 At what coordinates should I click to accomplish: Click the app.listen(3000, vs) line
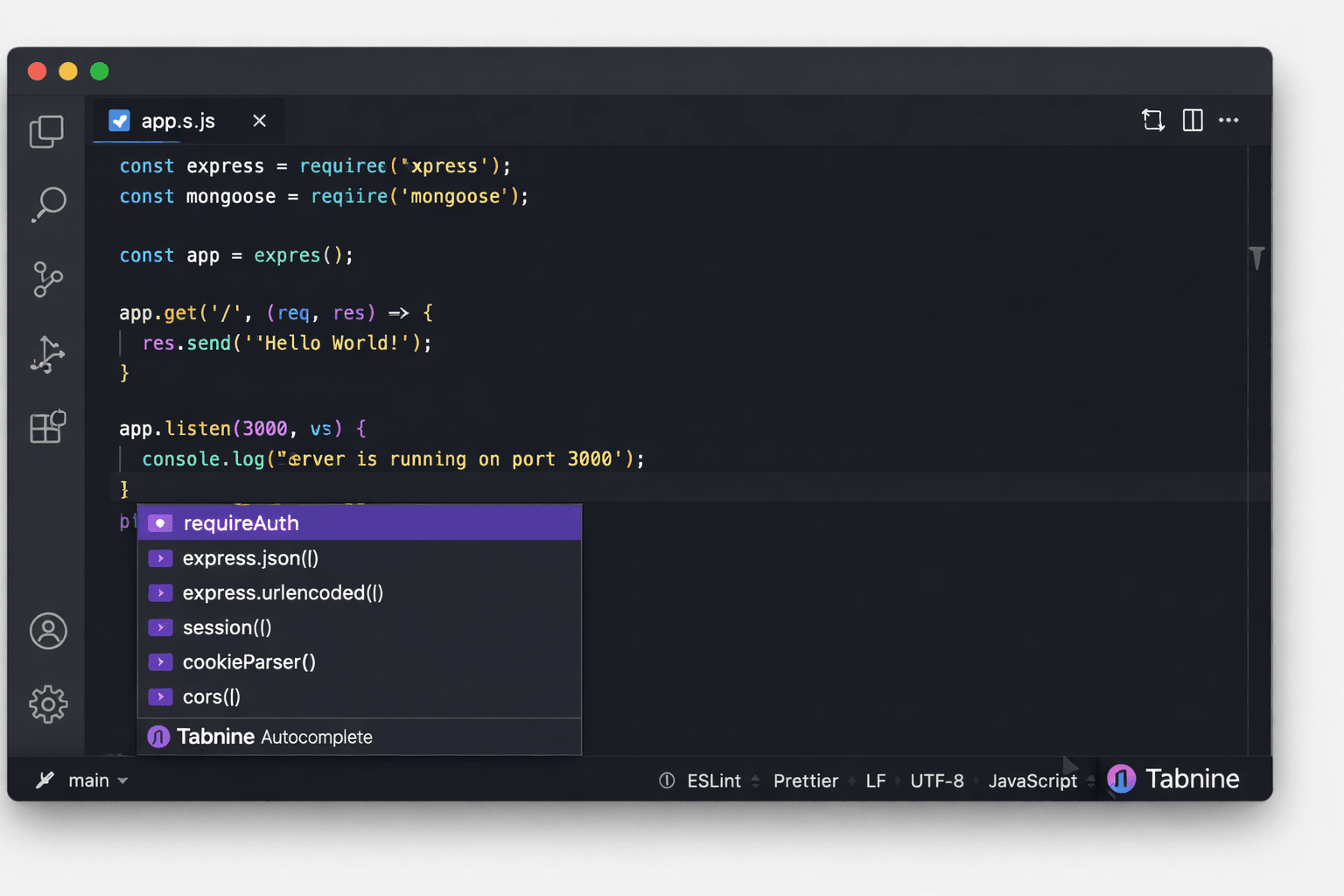click(242, 429)
